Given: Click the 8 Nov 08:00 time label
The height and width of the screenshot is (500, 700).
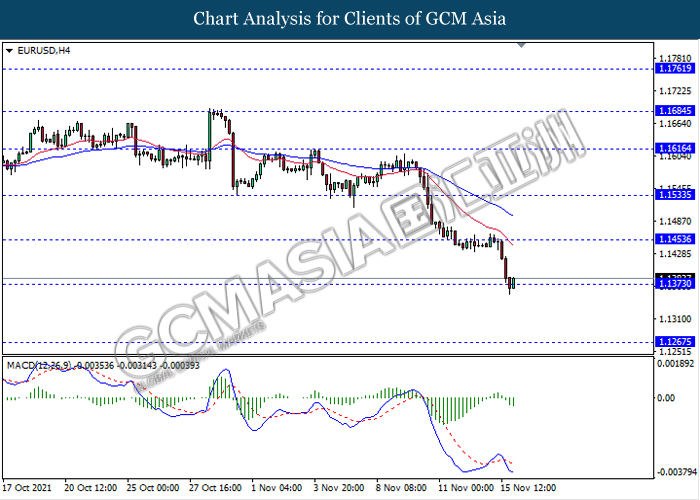Looking at the screenshot, I should click(x=401, y=488).
